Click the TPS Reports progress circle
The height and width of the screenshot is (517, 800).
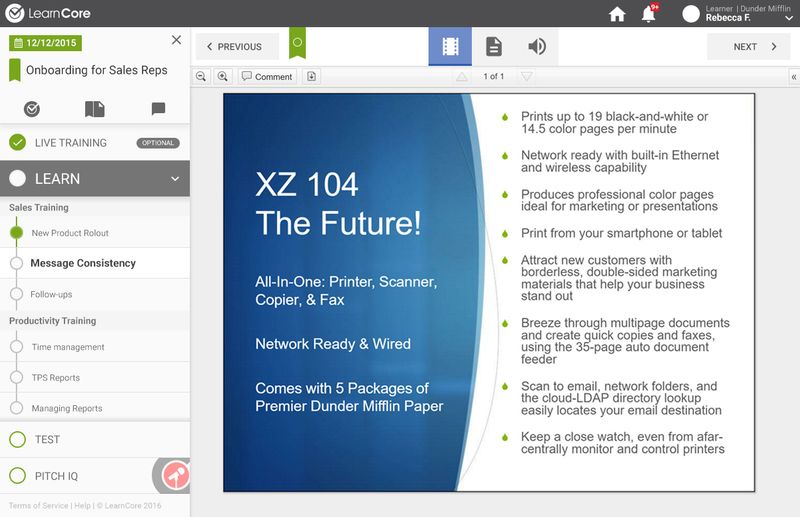point(16,378)
